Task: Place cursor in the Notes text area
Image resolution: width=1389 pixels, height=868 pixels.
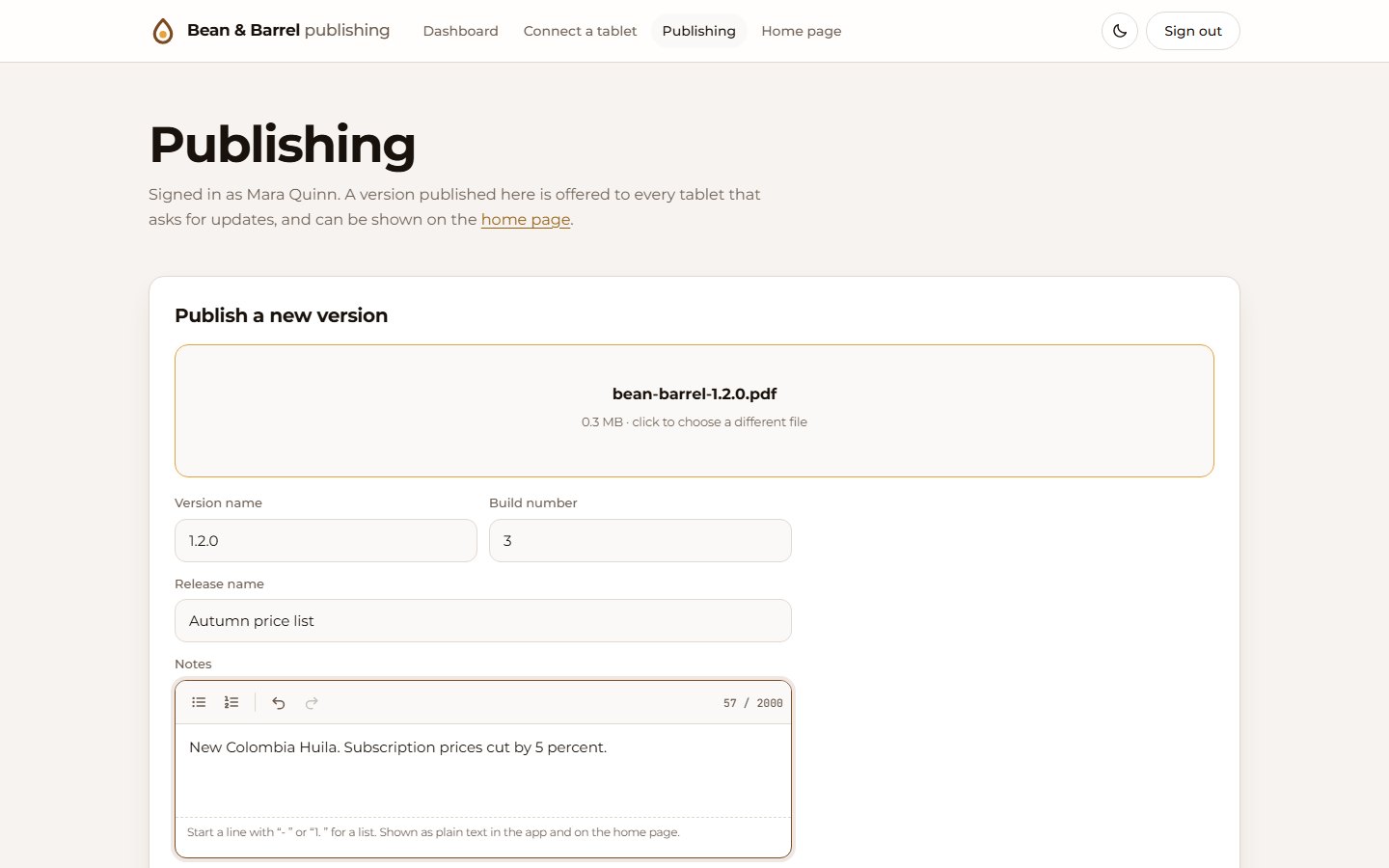Action: pos(483,770)
